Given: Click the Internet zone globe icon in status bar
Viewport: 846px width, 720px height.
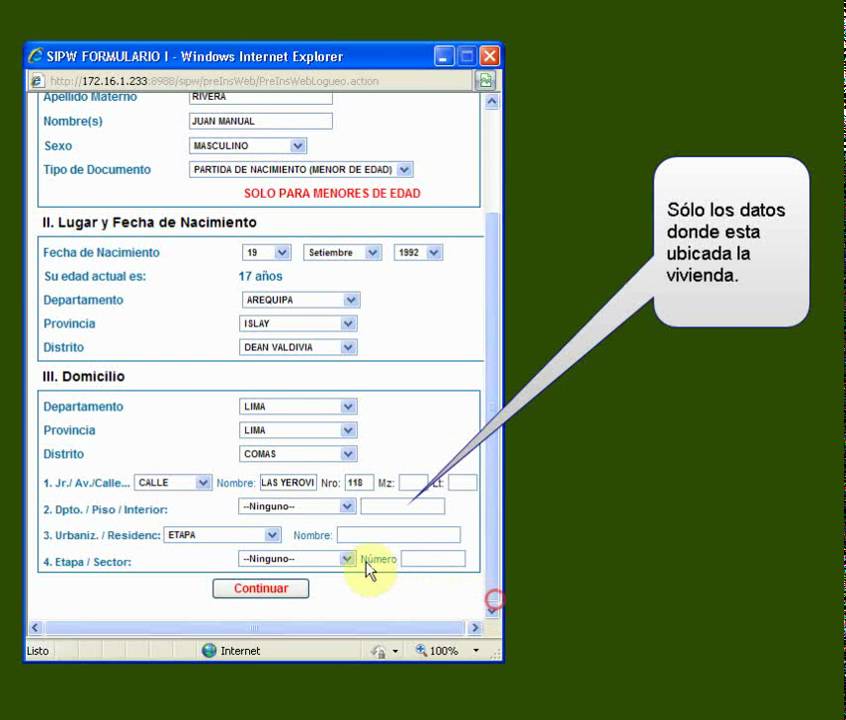Looking at the screenshot, I should point(209,650).
